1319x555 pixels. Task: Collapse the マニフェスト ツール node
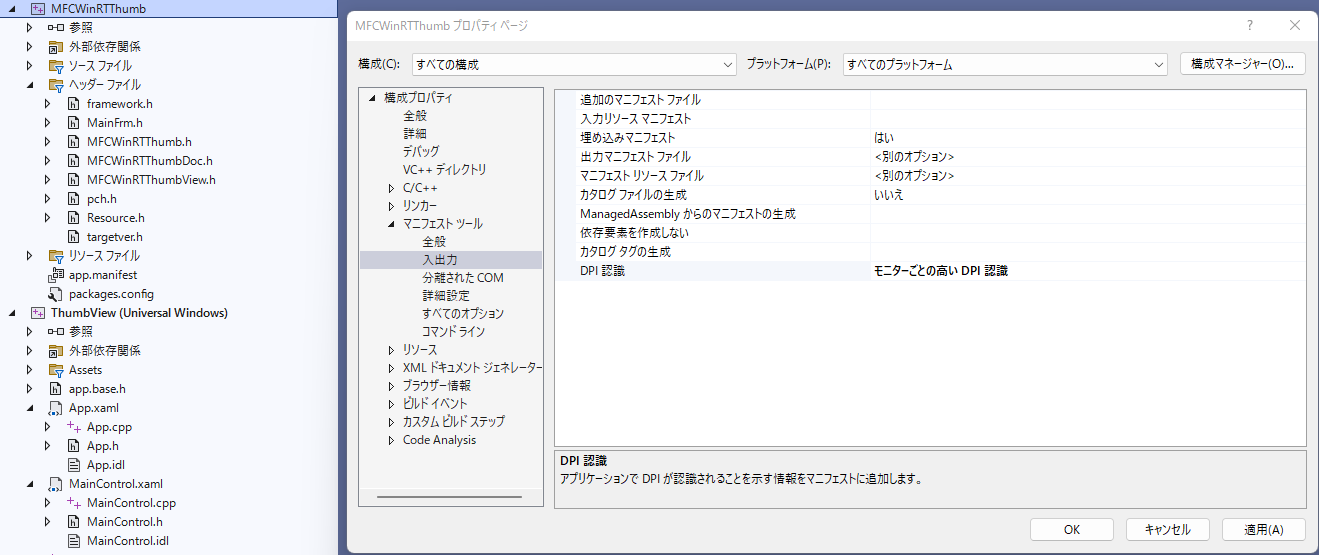click(x=391, y=224)
